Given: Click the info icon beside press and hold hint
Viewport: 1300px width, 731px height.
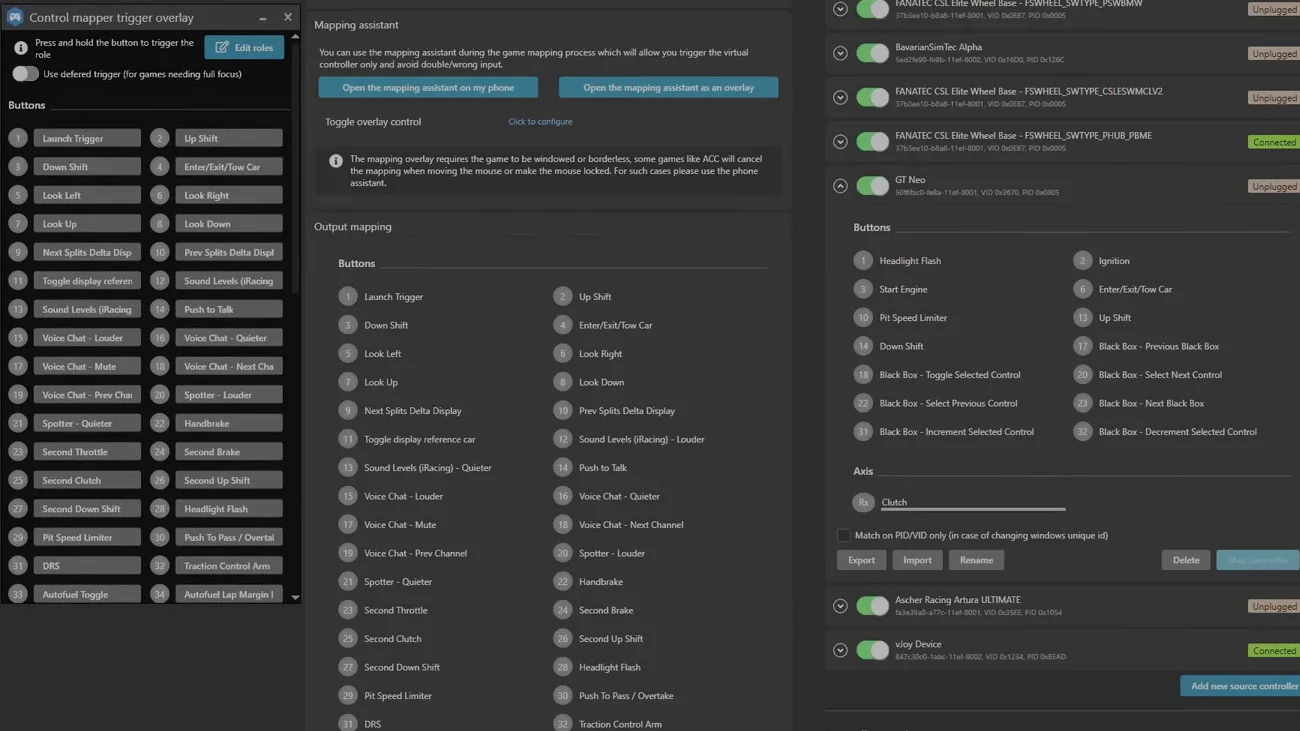Looking at the screenshot, I should click(20, 48).
